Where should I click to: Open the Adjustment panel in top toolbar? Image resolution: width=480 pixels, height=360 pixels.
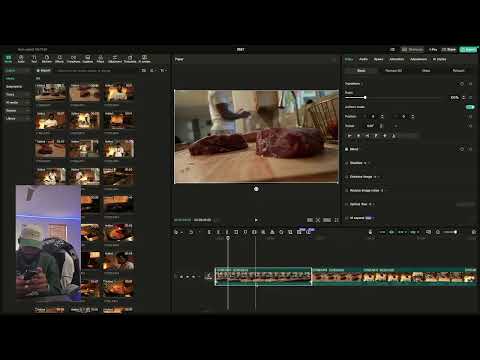[115, 59]
